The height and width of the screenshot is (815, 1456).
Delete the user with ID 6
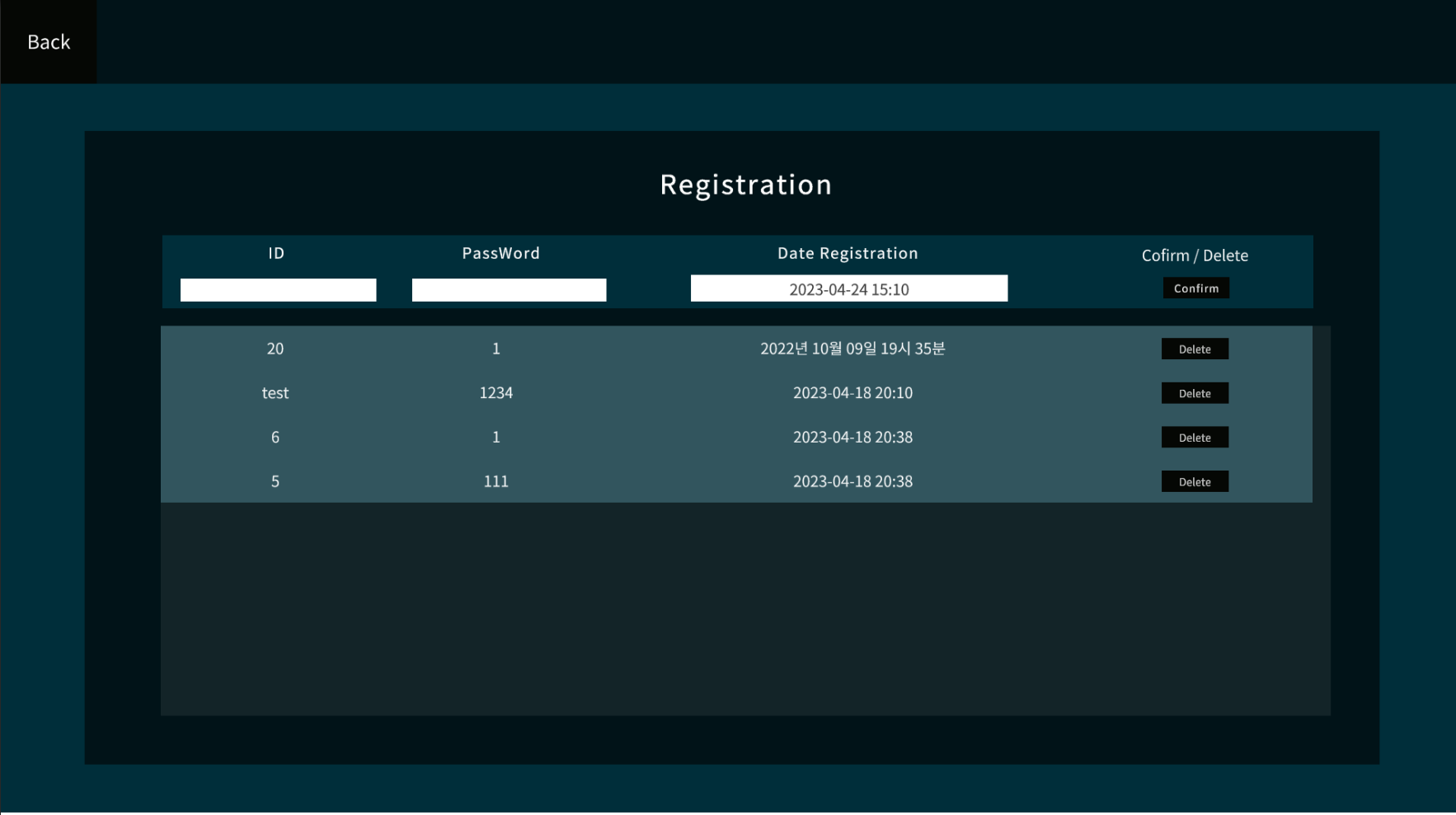pos(1195,437)
